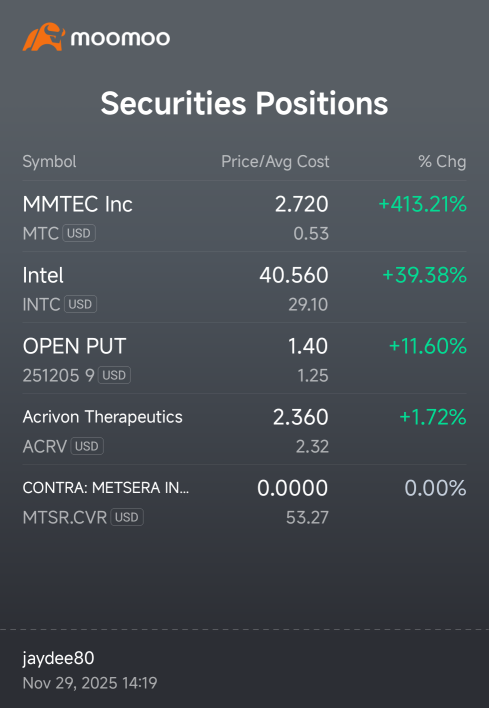Select the OPEN PUT option position
This screenshot has height=708, width=489.
(x=244, y=358)
